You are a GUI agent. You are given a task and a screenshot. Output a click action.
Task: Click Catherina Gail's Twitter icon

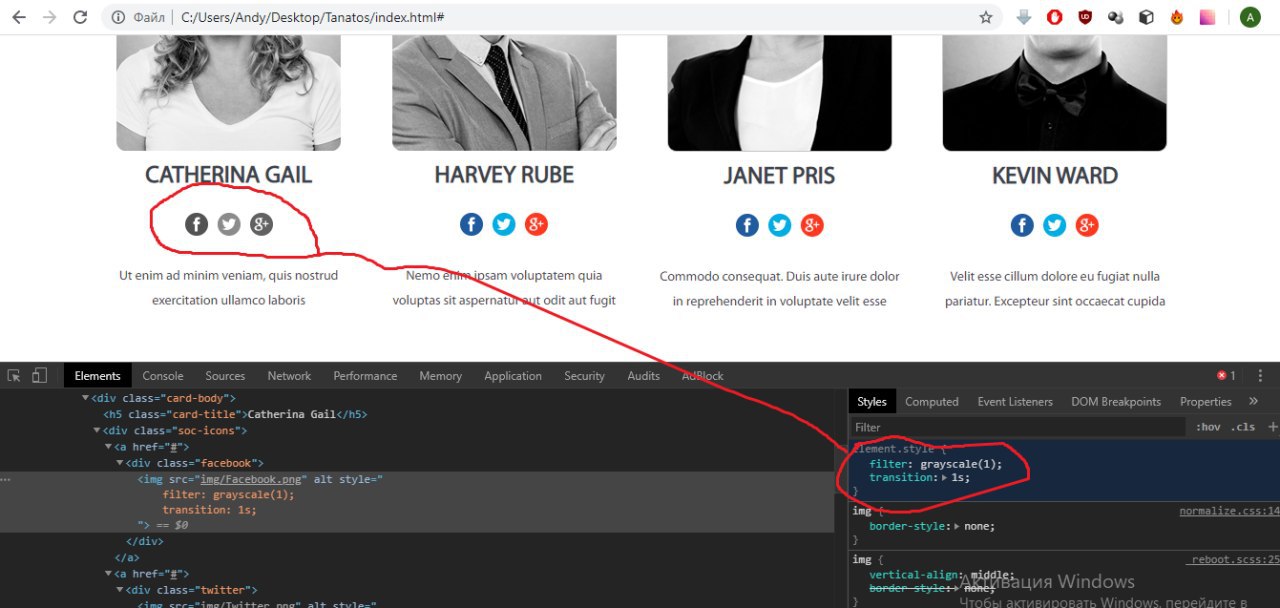[229, 224]
